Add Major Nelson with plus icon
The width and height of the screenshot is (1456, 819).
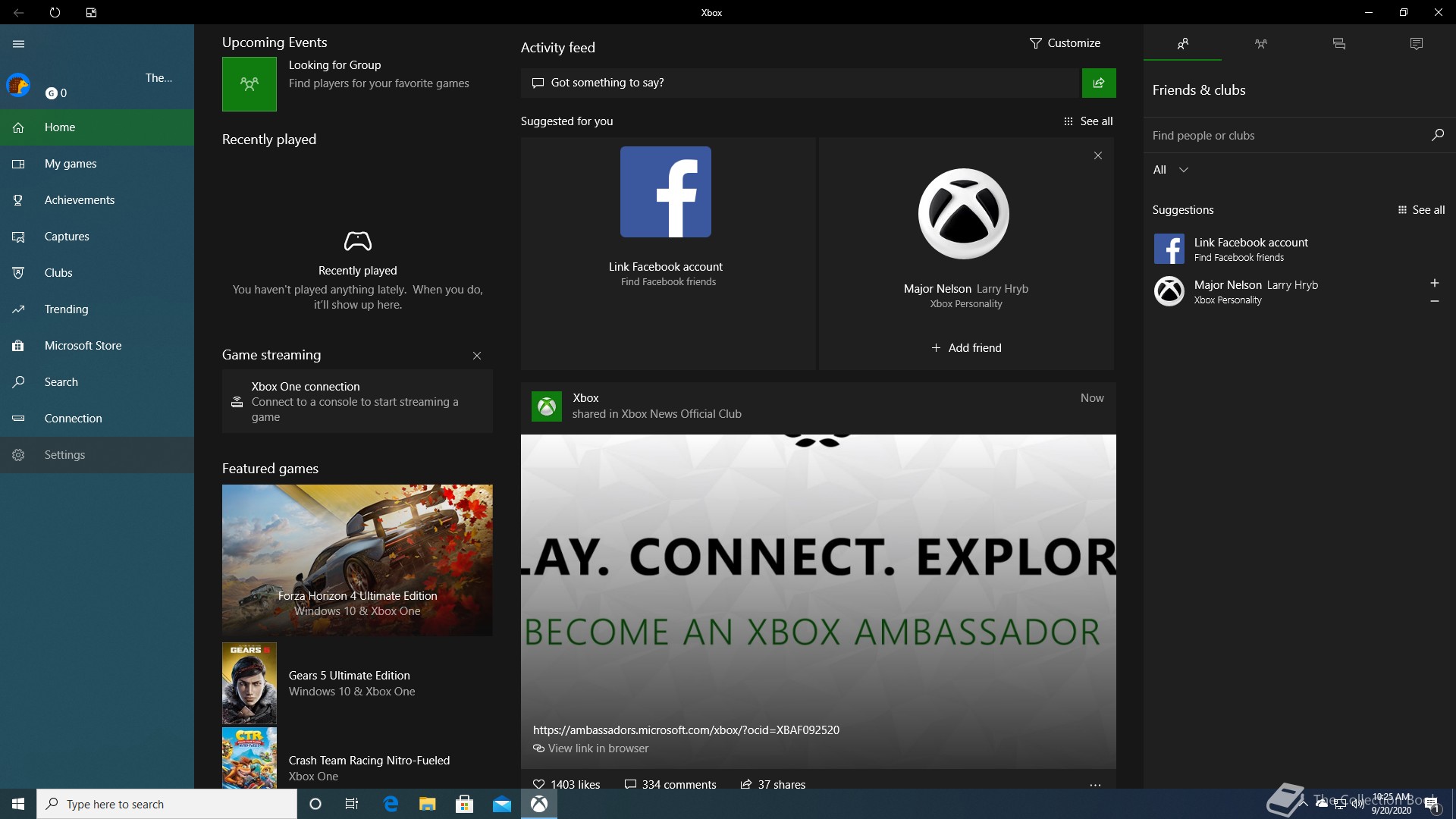click(1434, 283)
